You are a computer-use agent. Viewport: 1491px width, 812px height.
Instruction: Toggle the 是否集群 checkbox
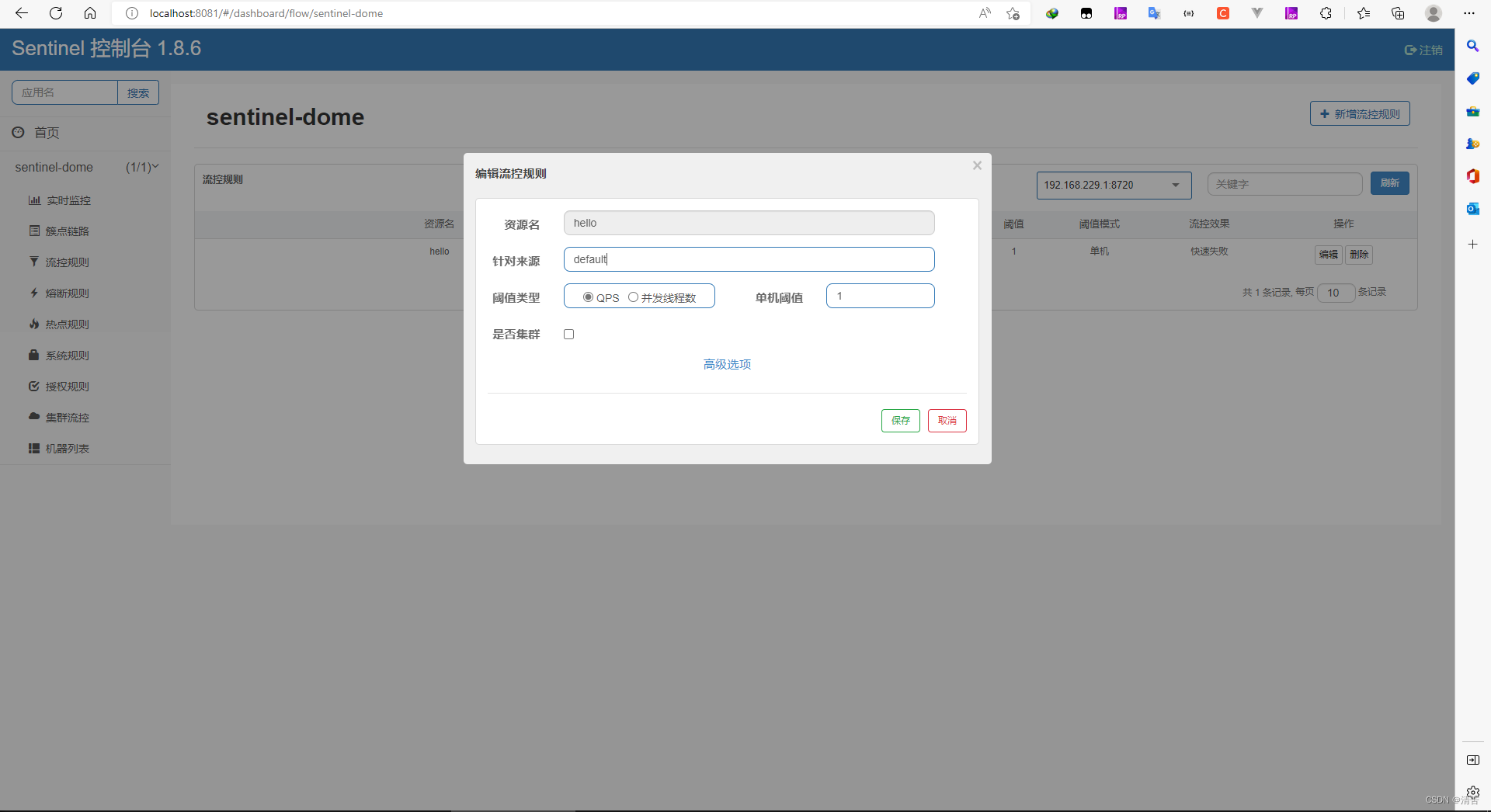(569, 335)
